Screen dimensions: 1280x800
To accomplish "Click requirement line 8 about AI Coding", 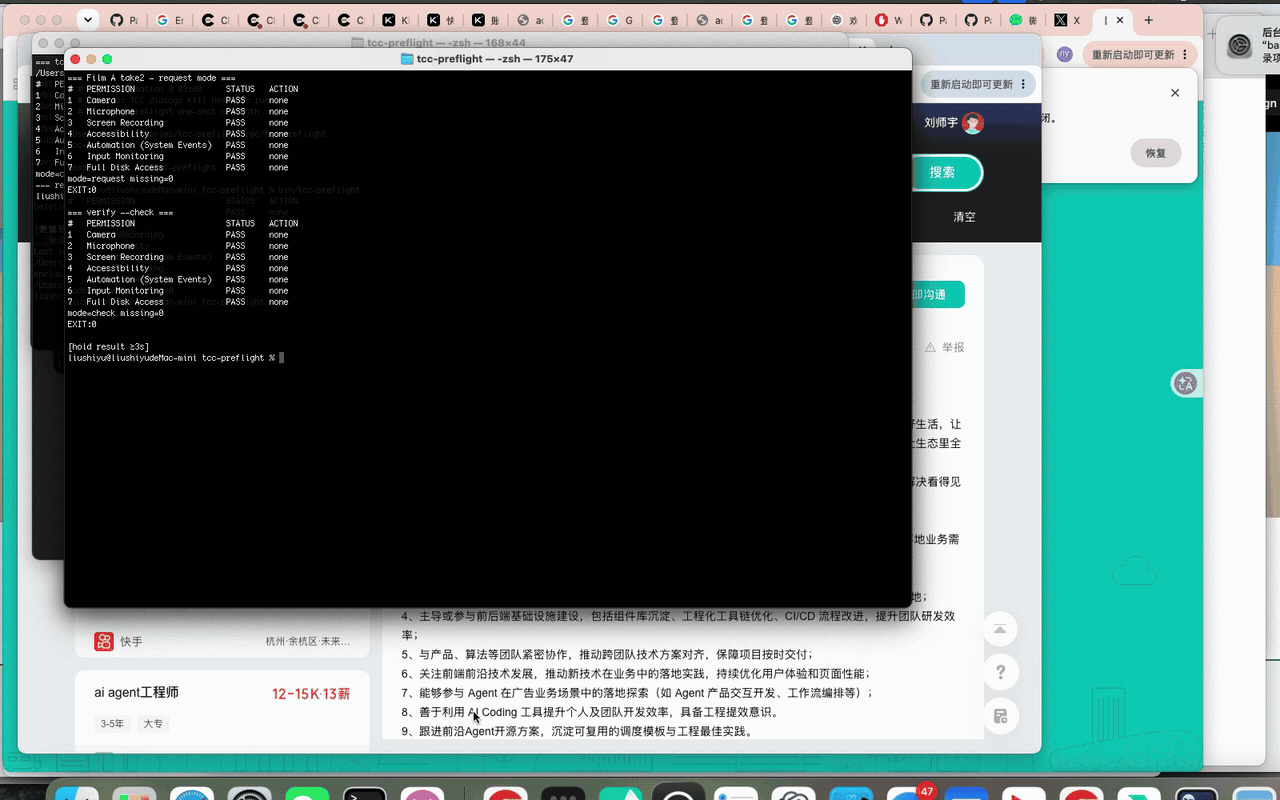I will click(590, 712).
